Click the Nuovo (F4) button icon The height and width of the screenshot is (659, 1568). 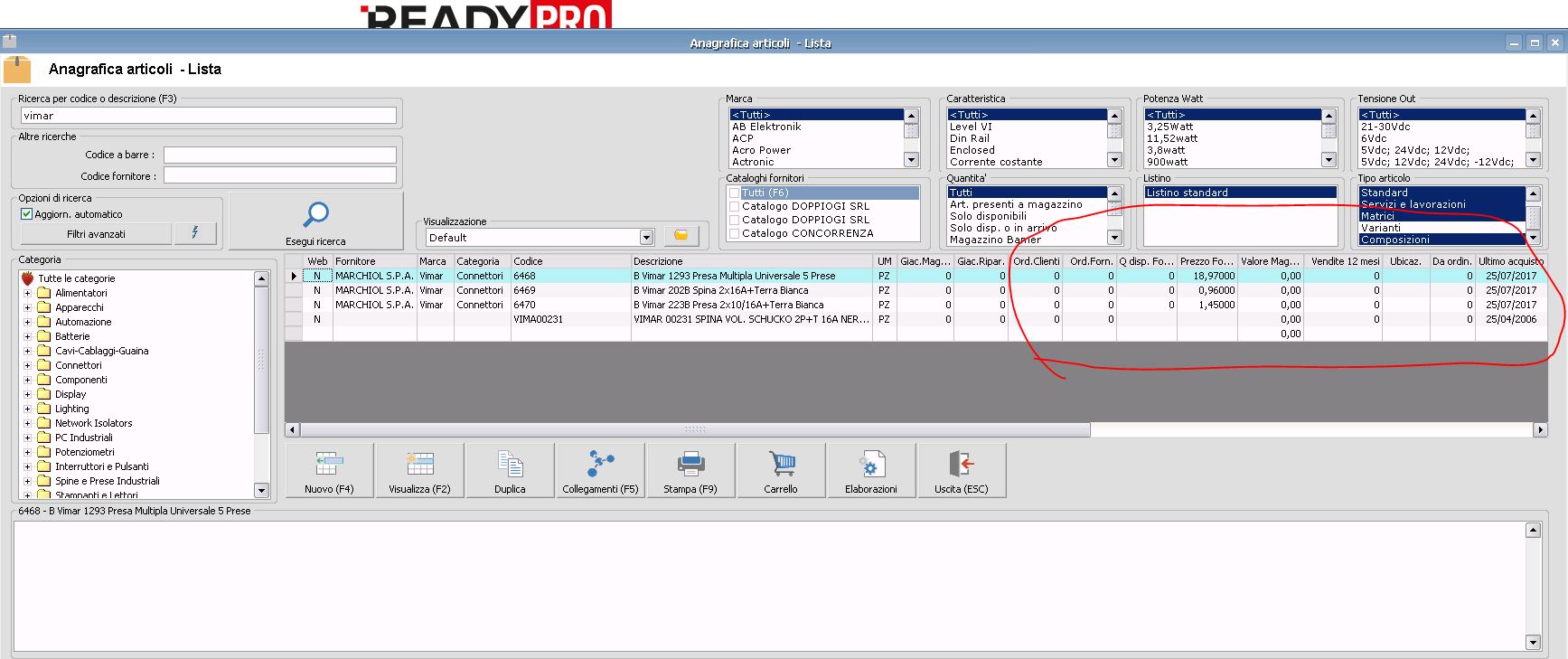(329, 464)
